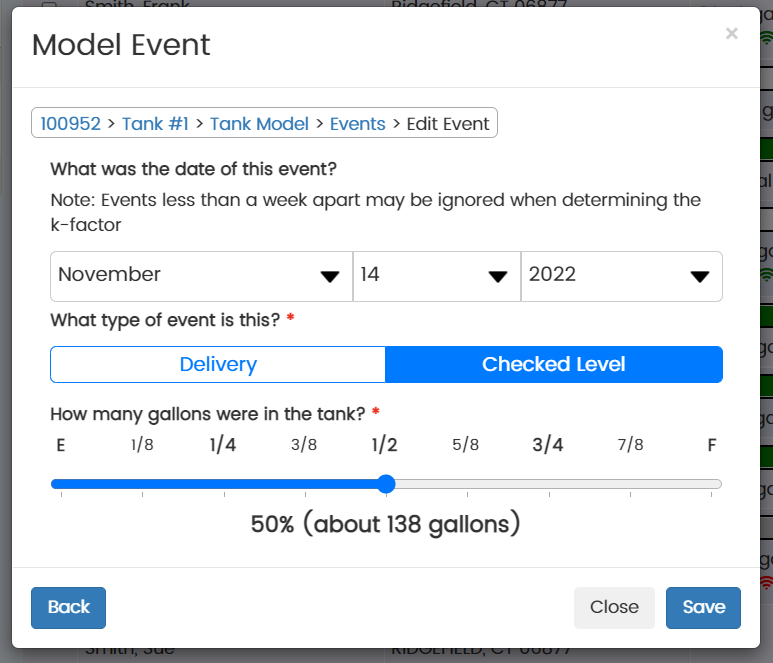Click the 1/8 tick label

[142, 446]
